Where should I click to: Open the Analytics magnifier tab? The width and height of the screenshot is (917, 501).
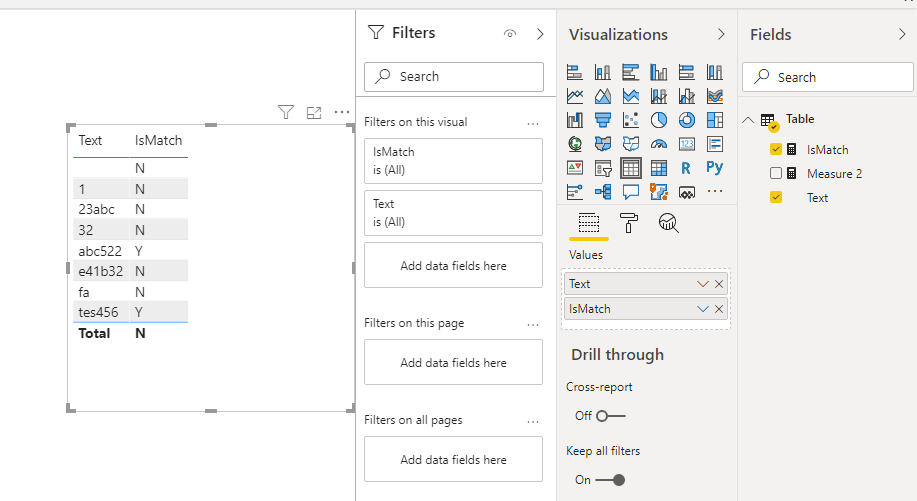pyautogui.click(x=668, y=223)
